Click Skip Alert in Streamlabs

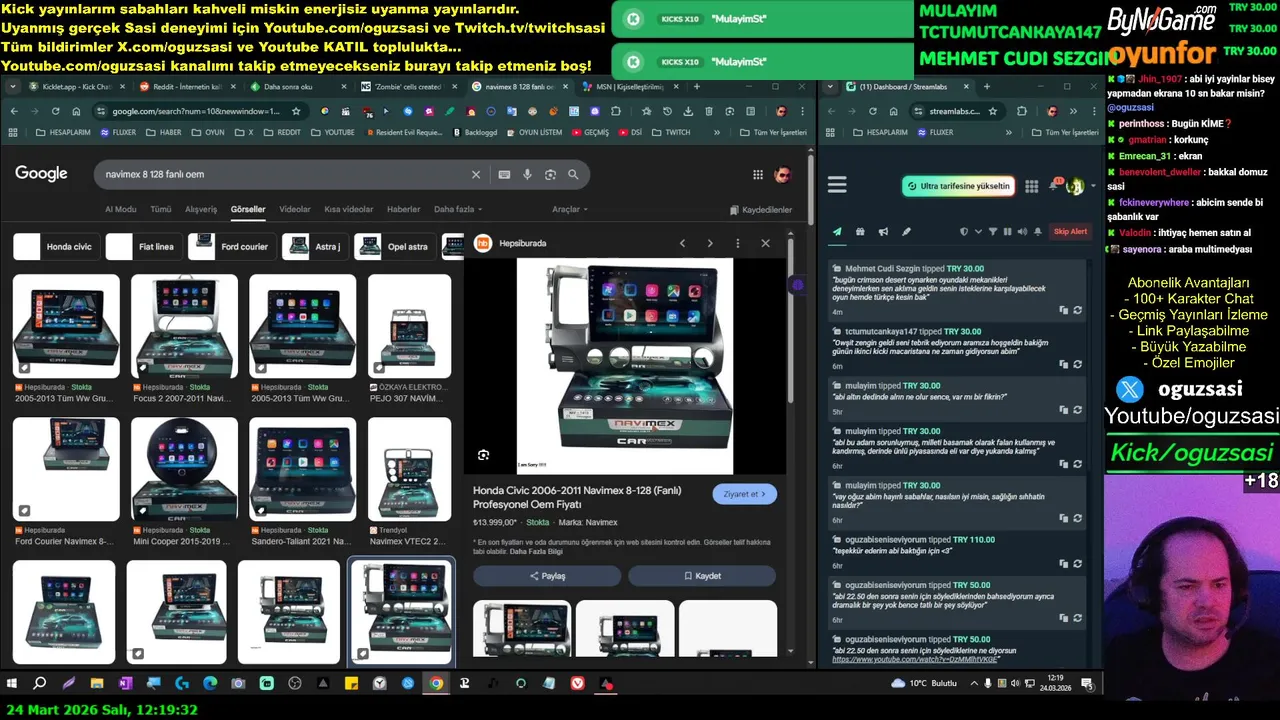[1070, 231]
